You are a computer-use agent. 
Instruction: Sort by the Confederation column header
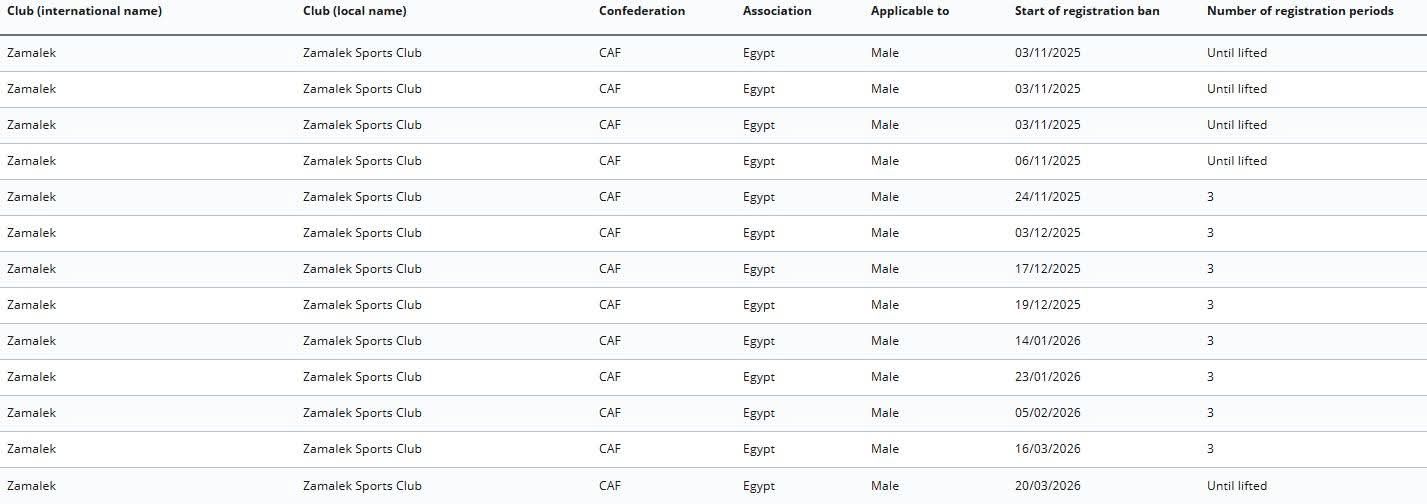click(642, 11)
